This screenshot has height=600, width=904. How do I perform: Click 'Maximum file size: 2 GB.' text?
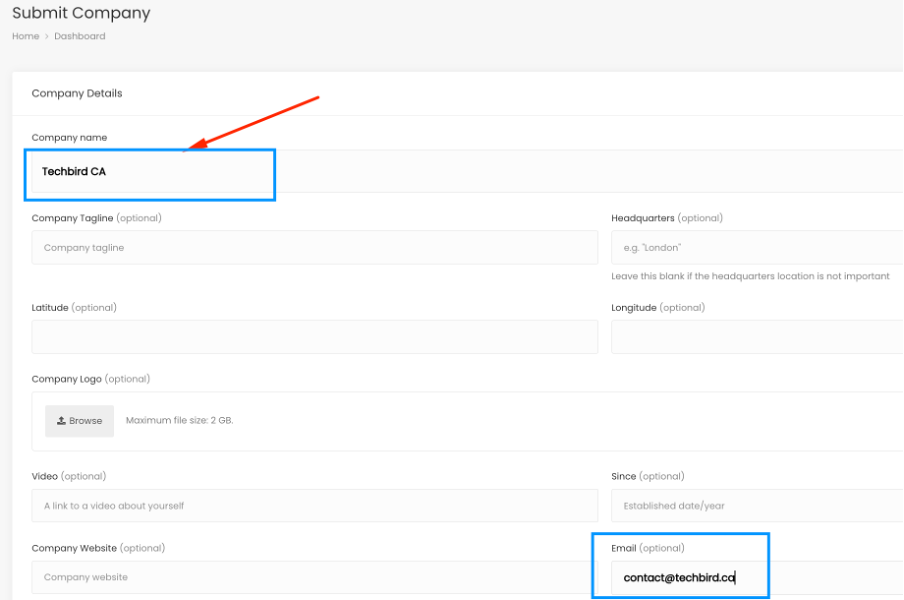click(x=179, y=420)
